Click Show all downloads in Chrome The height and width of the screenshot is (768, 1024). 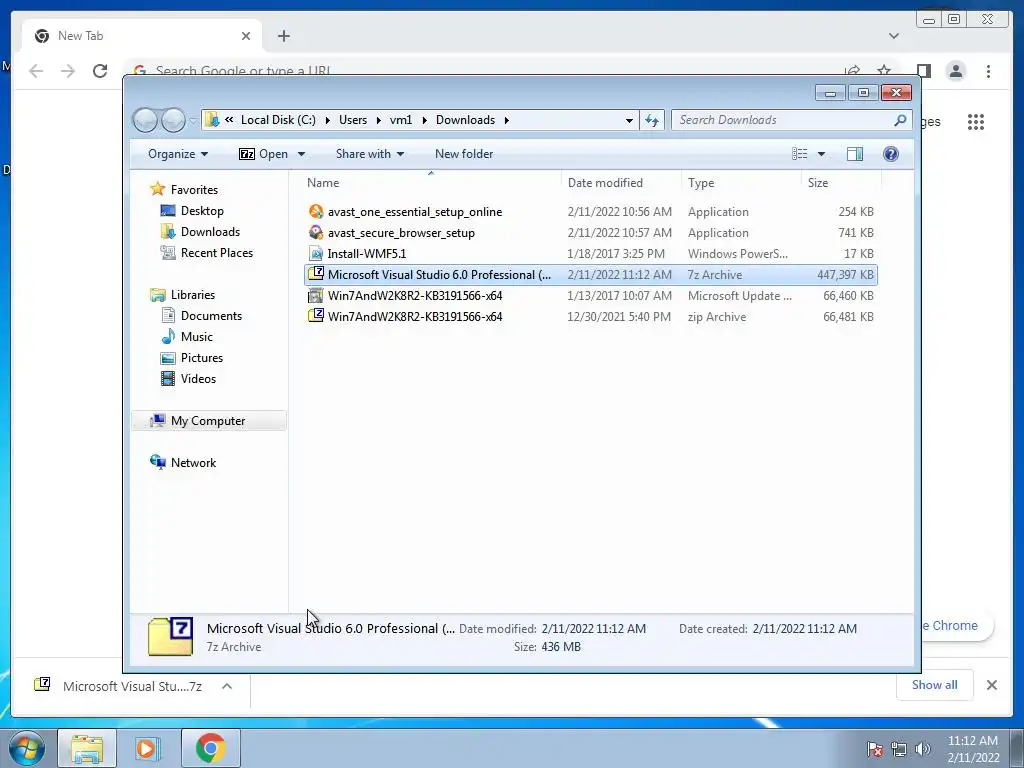click(935, 685)
